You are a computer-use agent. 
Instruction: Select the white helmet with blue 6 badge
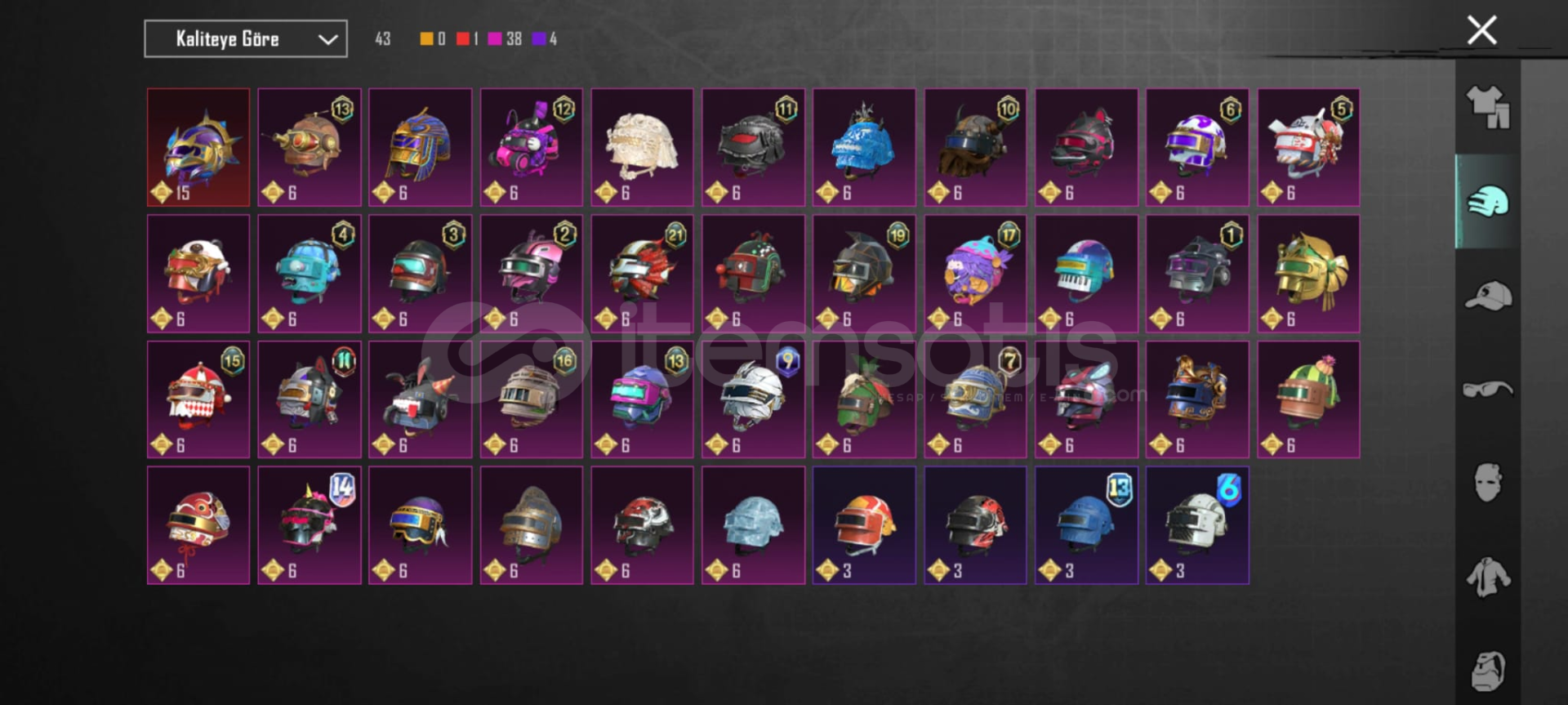[1197, 525]
